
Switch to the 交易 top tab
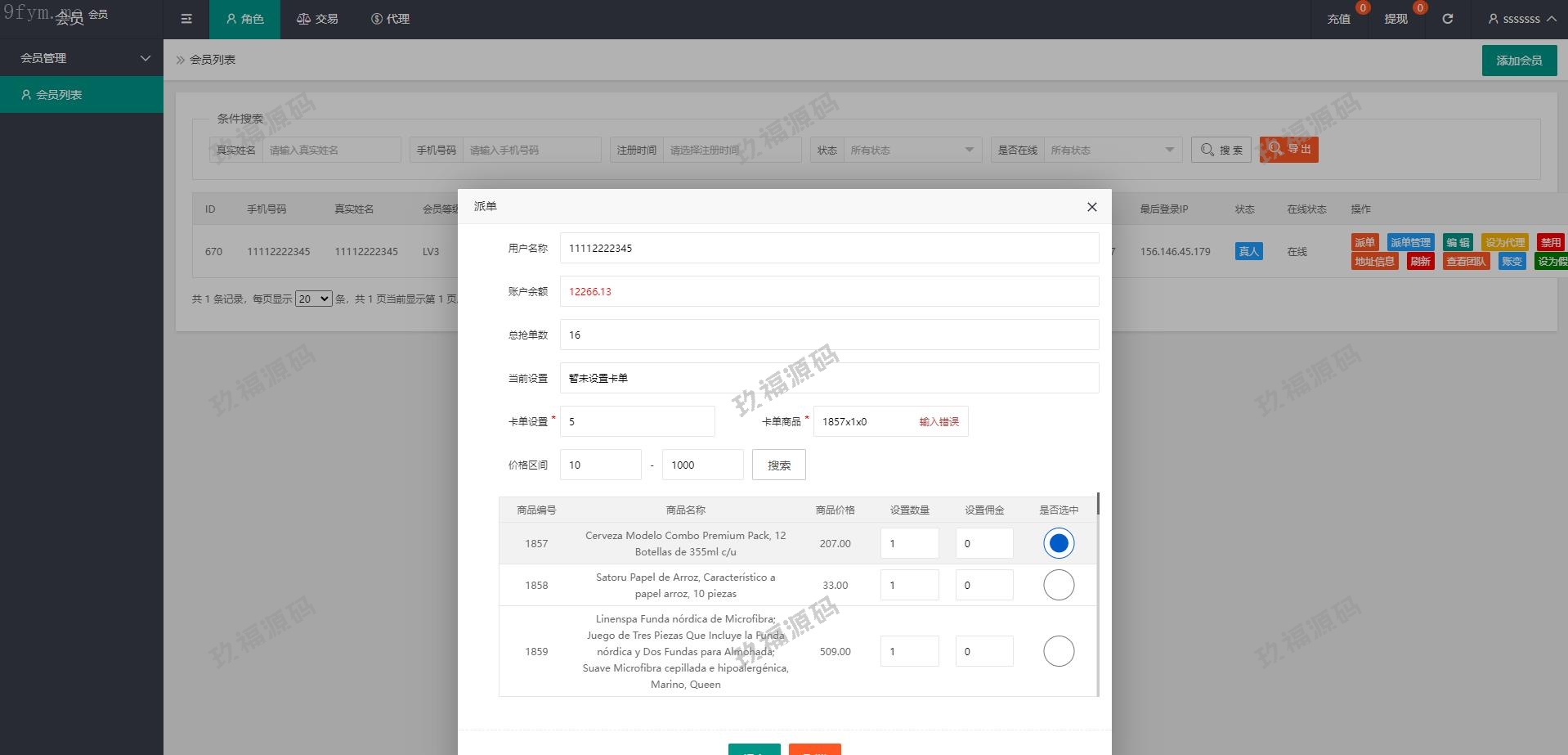[x=317, y=19]
